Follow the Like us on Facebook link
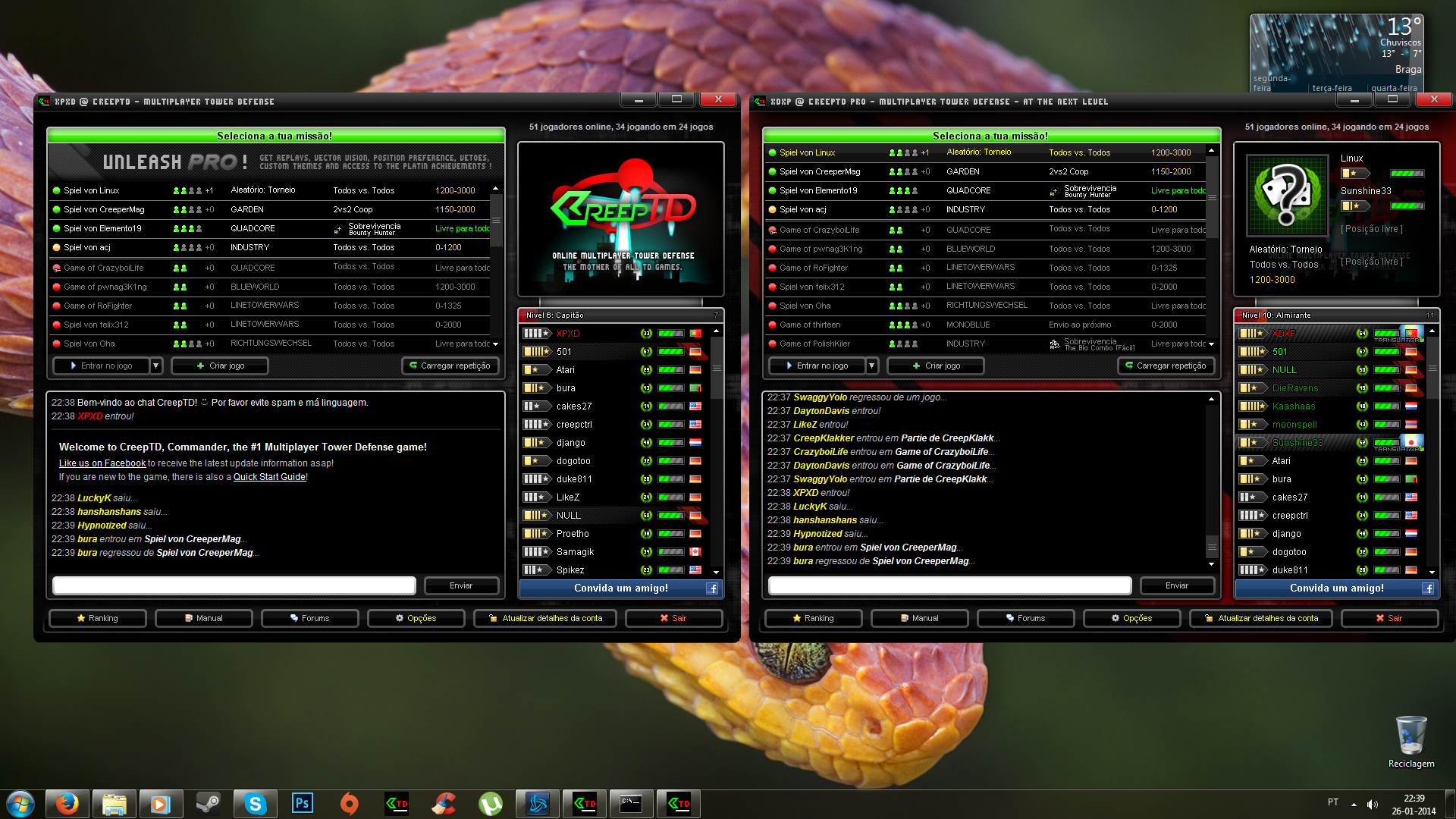The width and height of the screenshot is (1456, 819). pyautogui.click(x=102, y=463)
